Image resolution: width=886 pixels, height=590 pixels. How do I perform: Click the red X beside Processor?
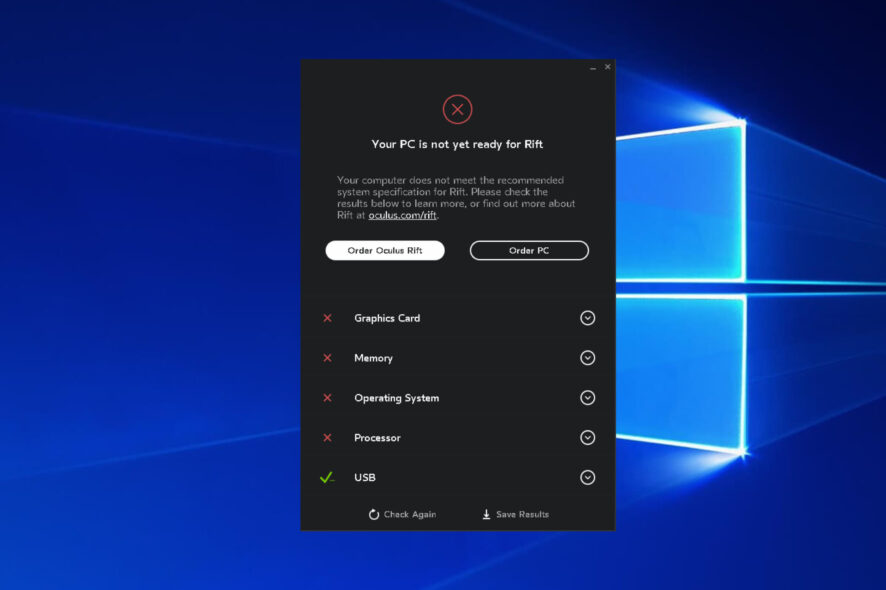pos(327,437)
